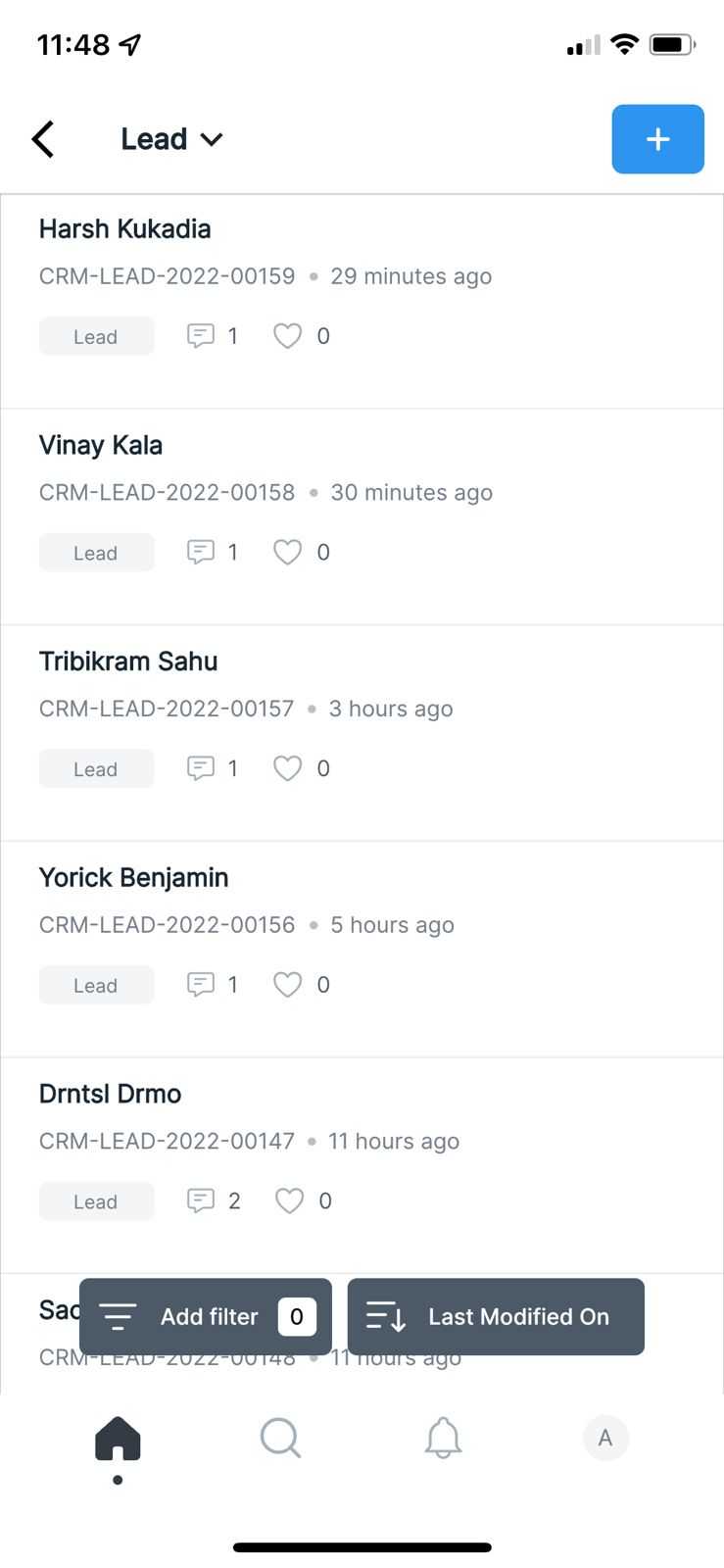
Task: Open comments on Harsh Kukadia lead
Action: pyautogui.click(x=201, y=336)
